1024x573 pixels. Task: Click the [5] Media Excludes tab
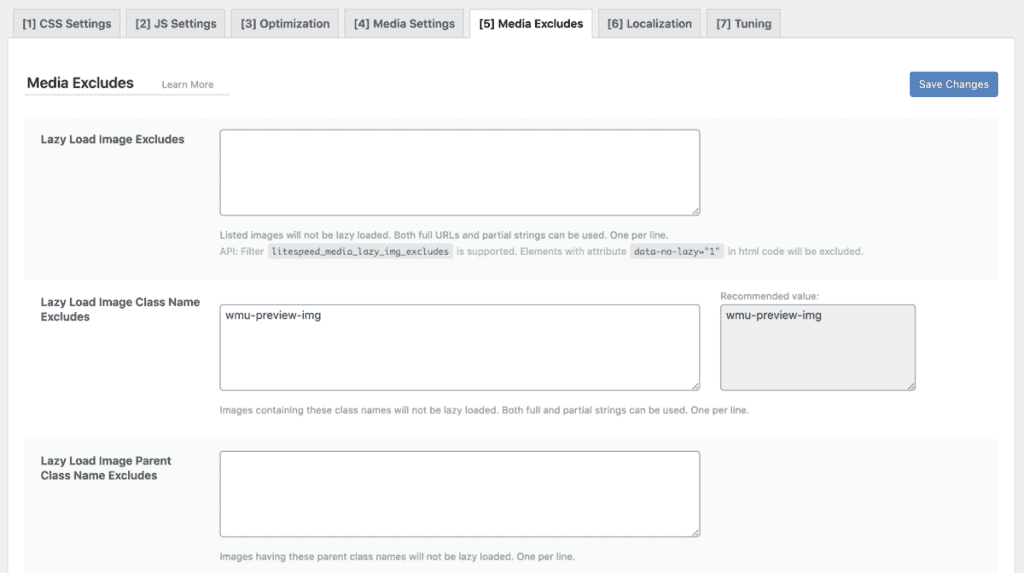click(x=530, y=24)
